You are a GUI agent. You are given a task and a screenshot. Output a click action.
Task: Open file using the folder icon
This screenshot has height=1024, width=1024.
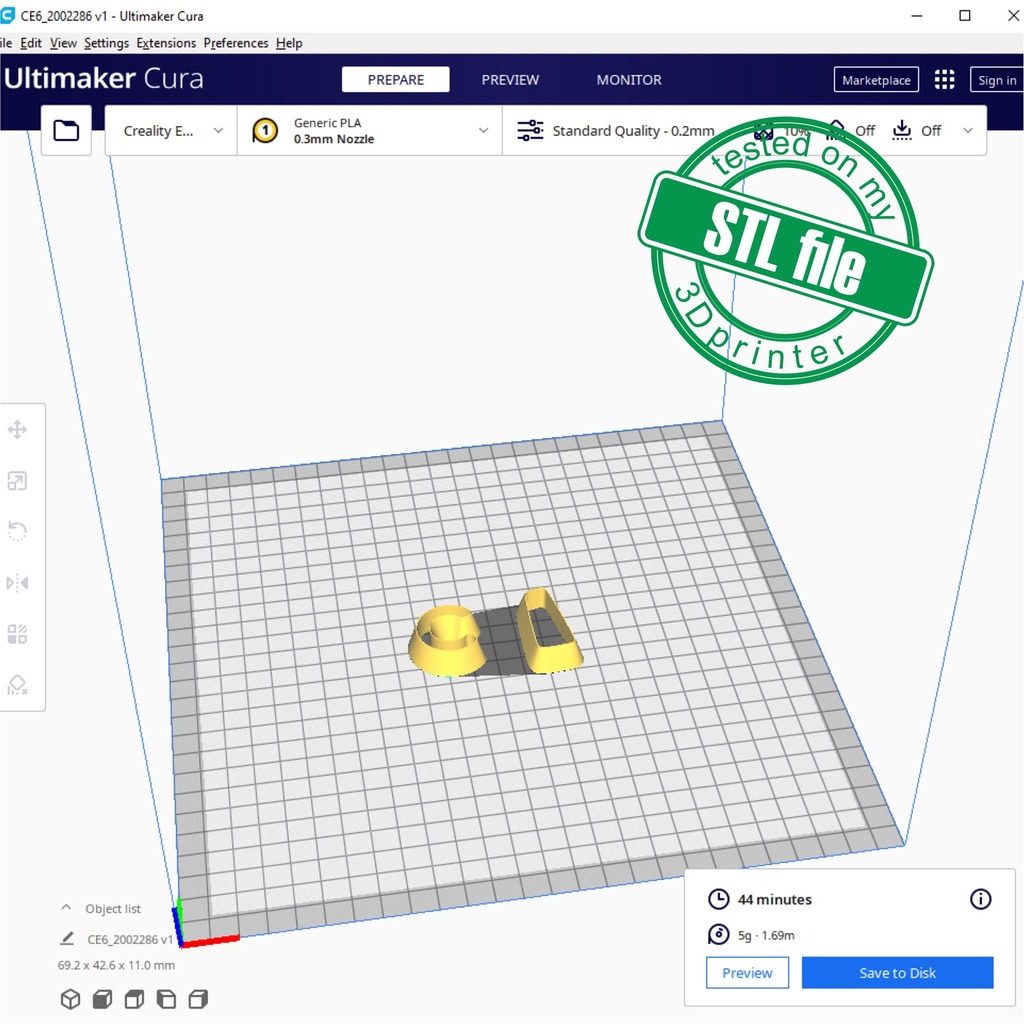tap(66, 130)
